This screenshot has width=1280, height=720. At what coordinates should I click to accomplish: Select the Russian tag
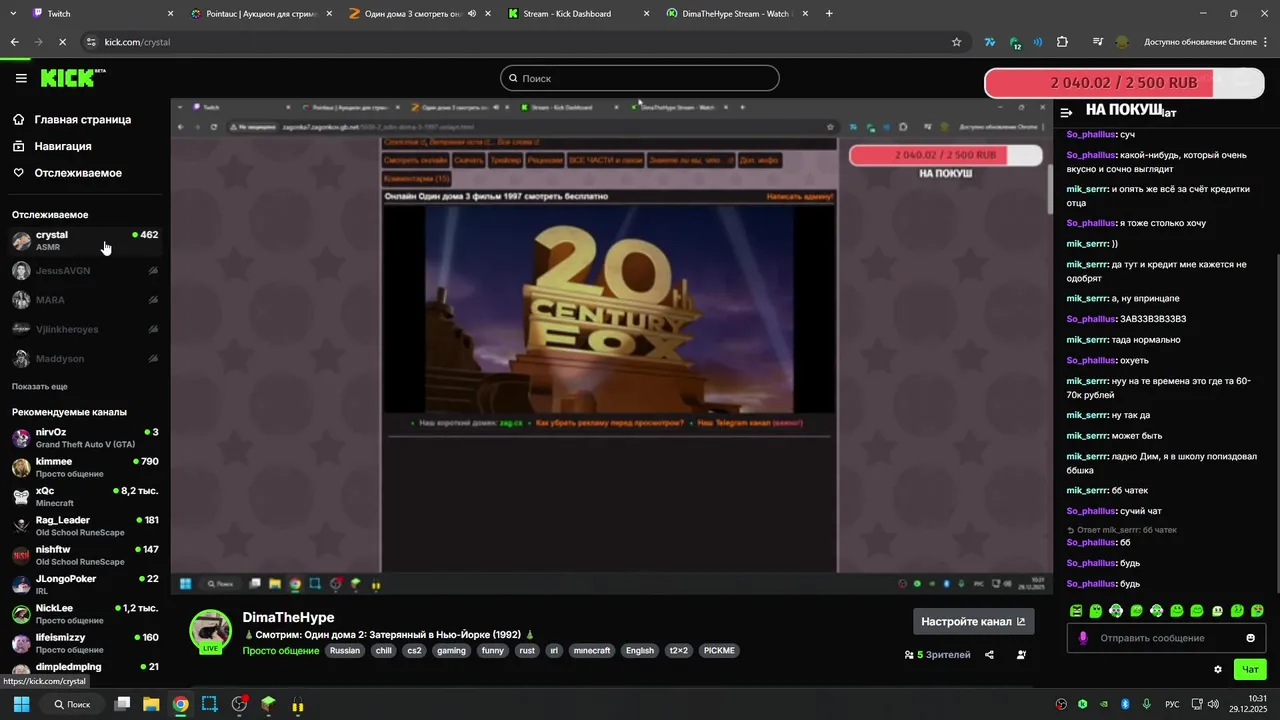[345, 651]
